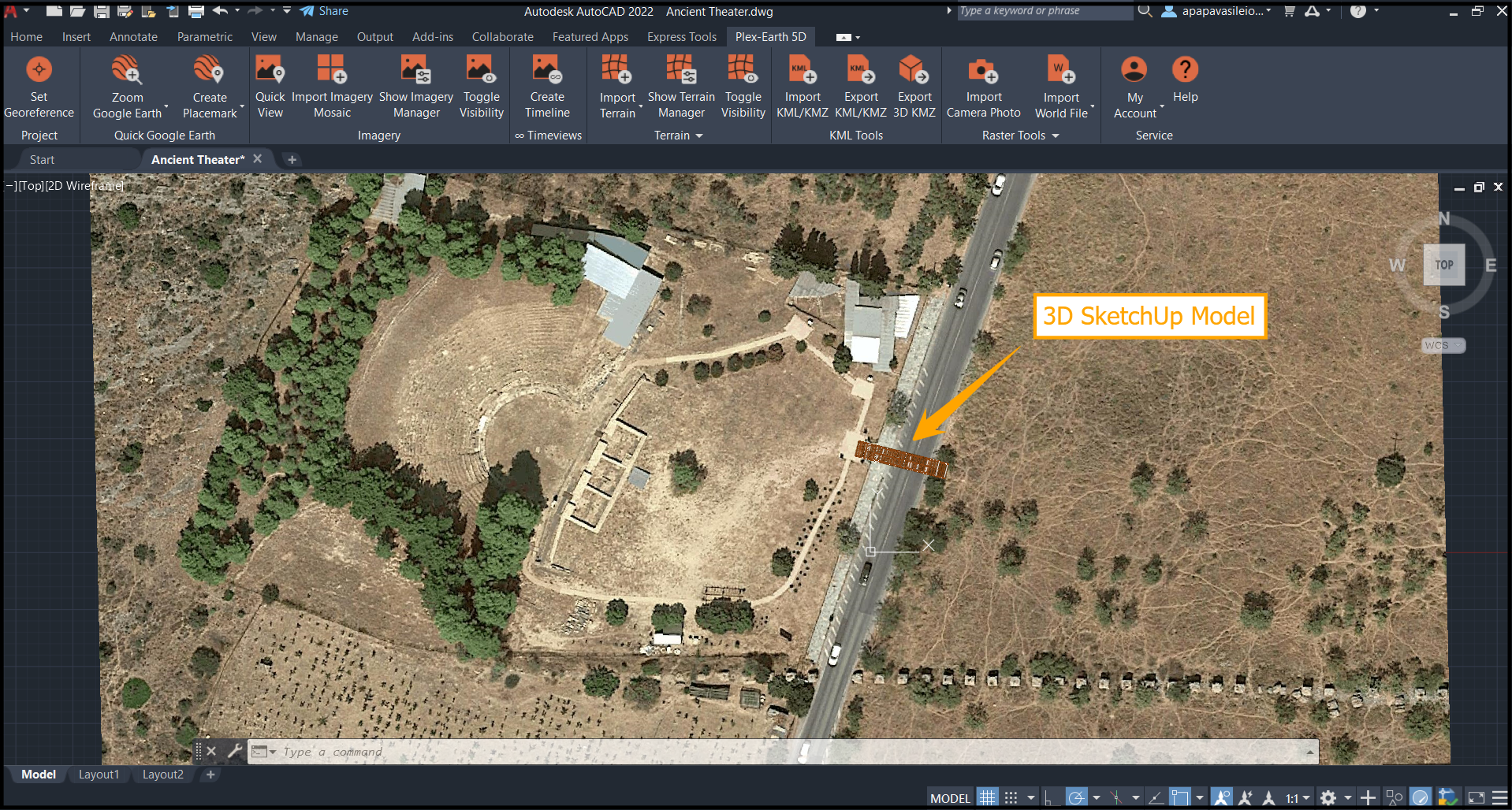
Task: Toggle object snap in status bar
Action: point(1179,798)
